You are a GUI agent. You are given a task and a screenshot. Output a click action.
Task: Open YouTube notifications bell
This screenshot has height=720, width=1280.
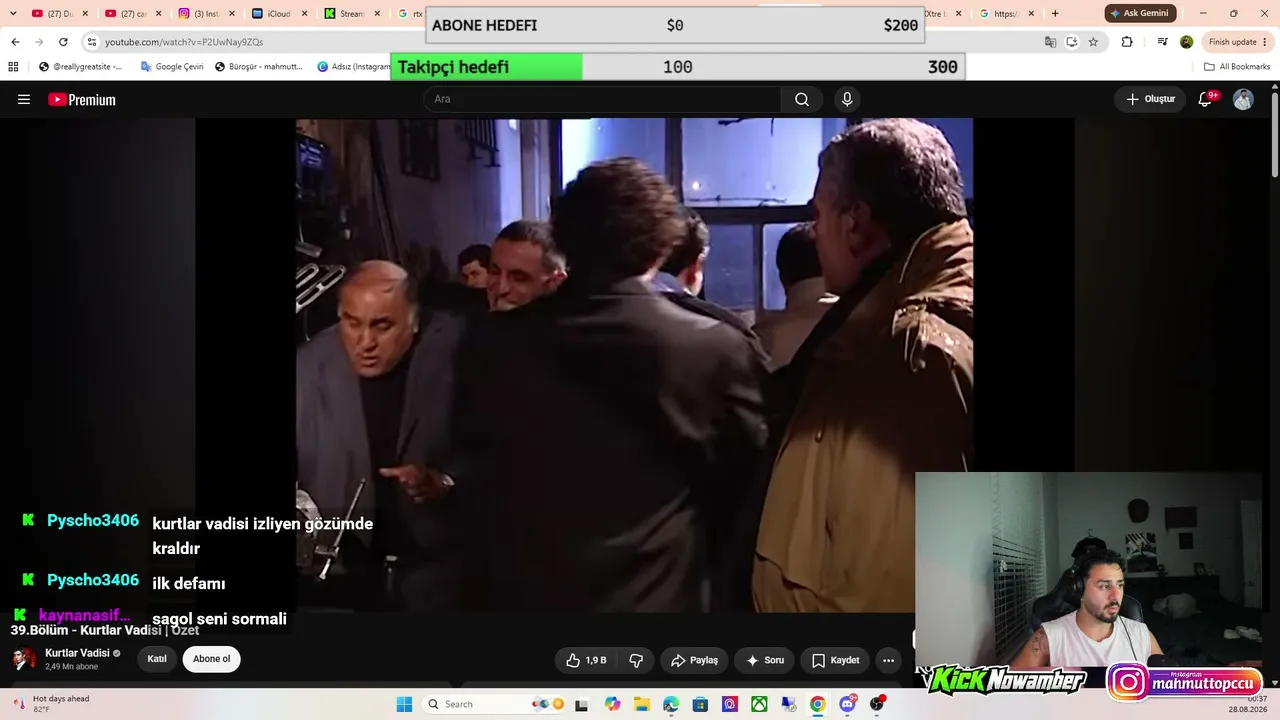1206,99
